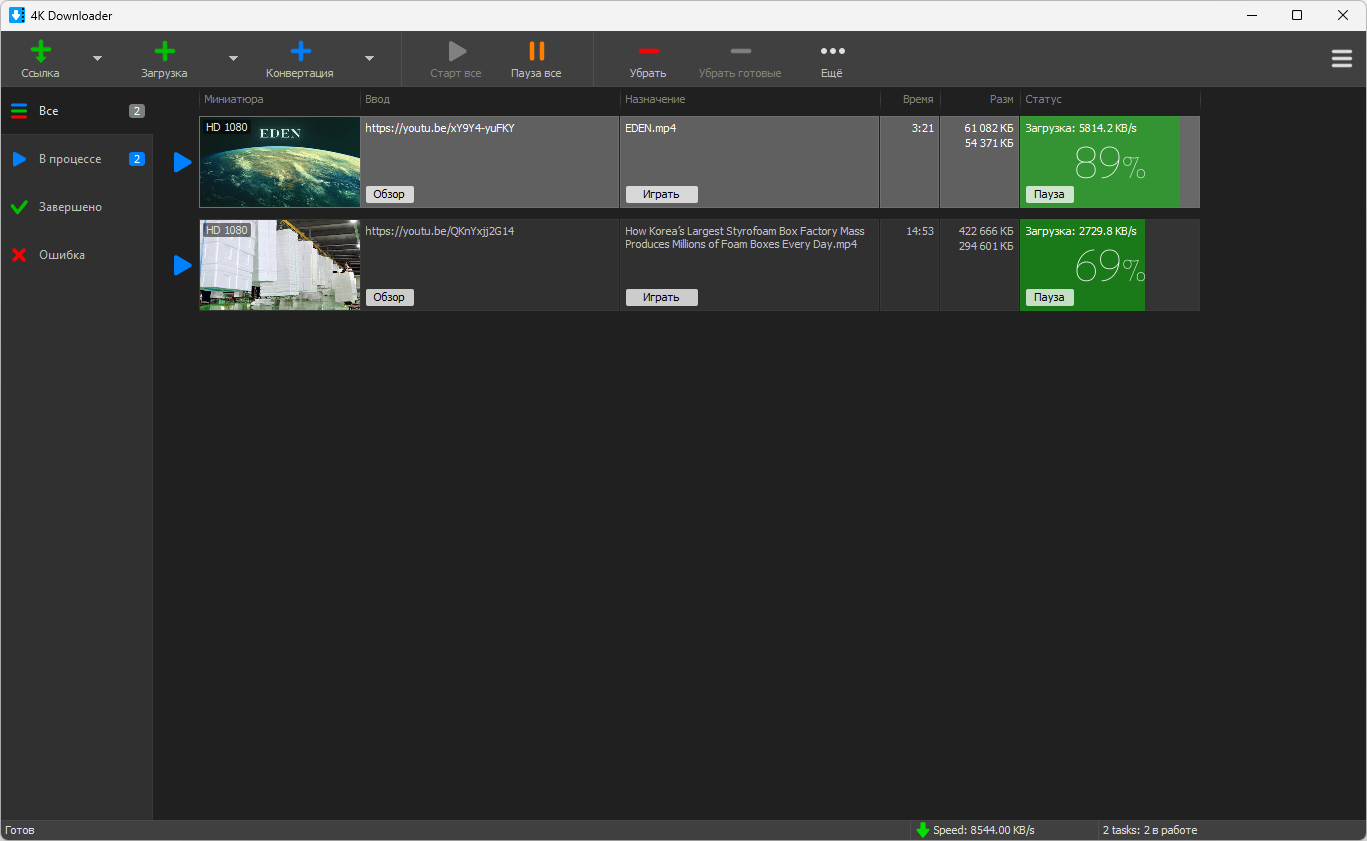This screenshot has height=841, width=1367.
Task: Click Обзор button for youtu.be/QKnYxjj2G14
Action: tap(390, 297)
